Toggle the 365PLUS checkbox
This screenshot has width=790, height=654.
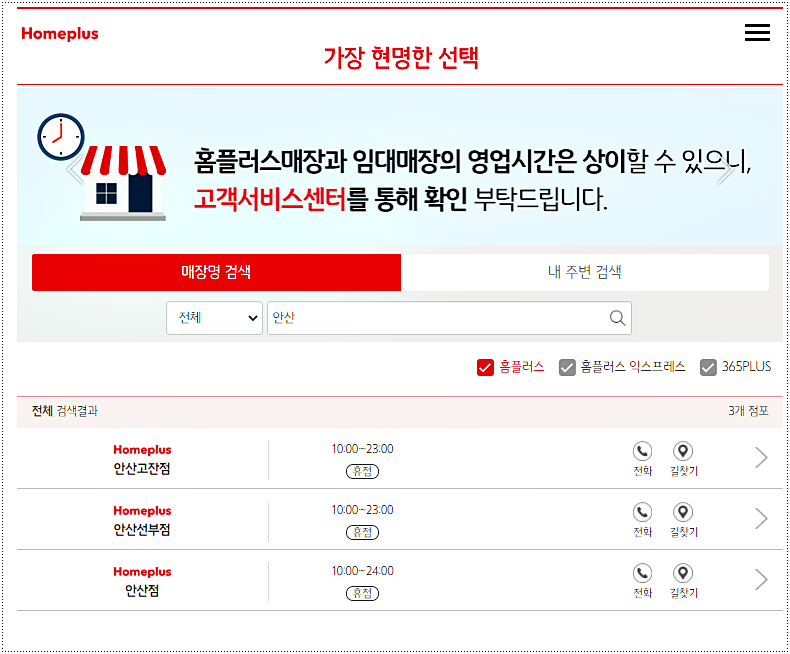pos(708,367)
